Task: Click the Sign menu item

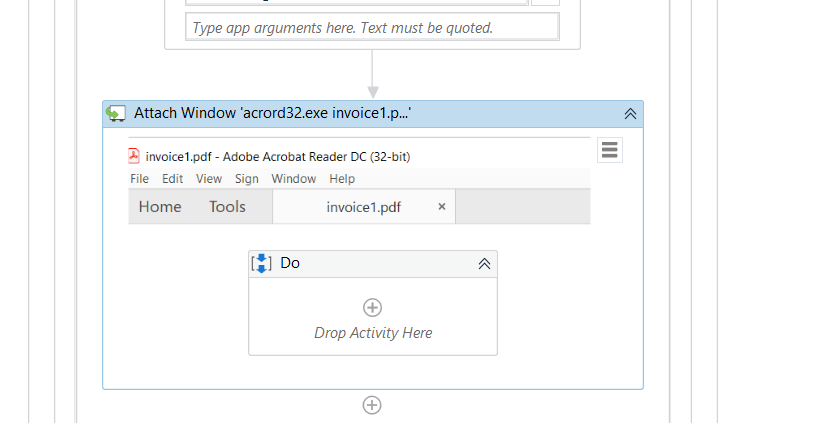Action: (247, 179)
